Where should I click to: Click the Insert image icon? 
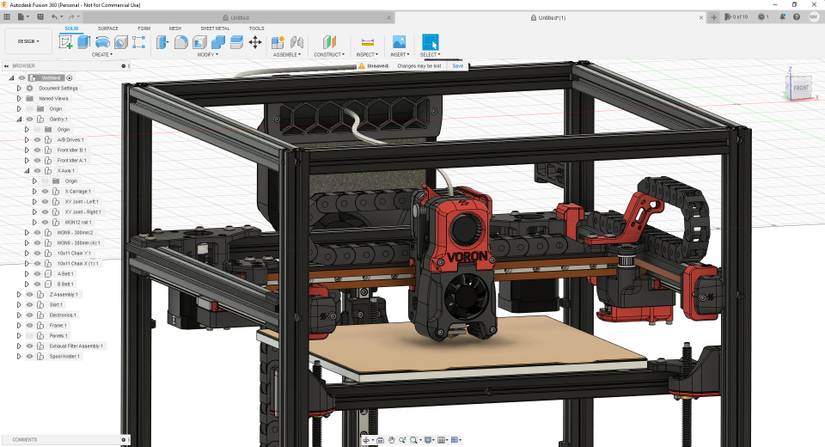pos(399,42)
